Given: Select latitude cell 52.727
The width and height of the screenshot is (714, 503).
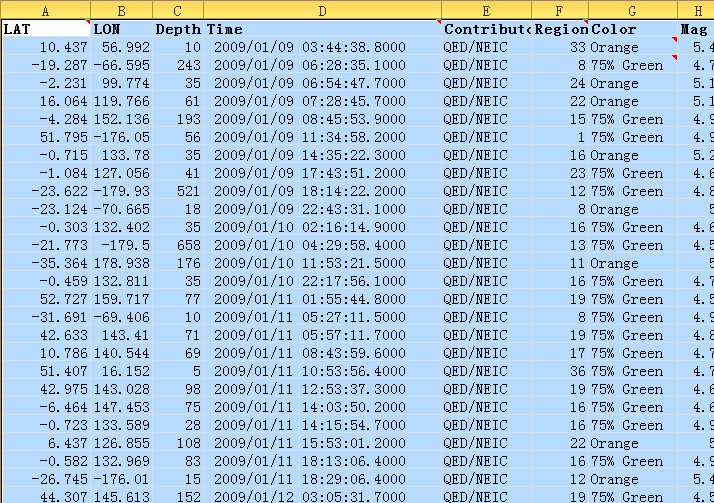Looking at the screenshot, I should click(46, 299).
